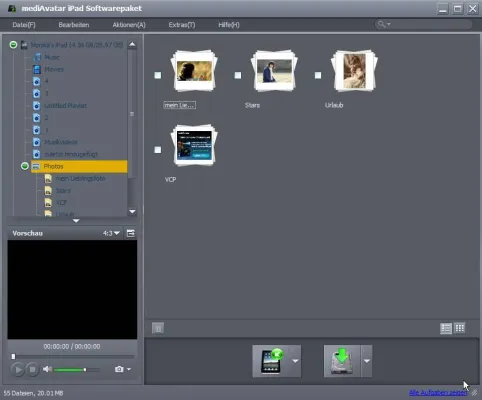
Task: Switch to list view
Action: pyautogui.click(x=446, y=328)
